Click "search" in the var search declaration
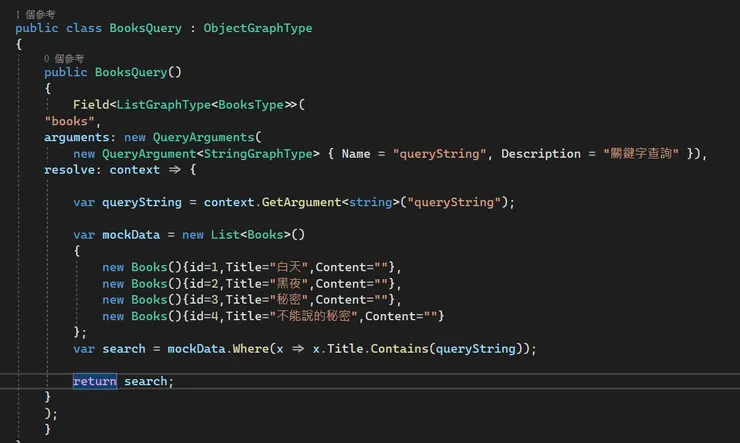This screenshot has height=443, width=740. point(124,349)
